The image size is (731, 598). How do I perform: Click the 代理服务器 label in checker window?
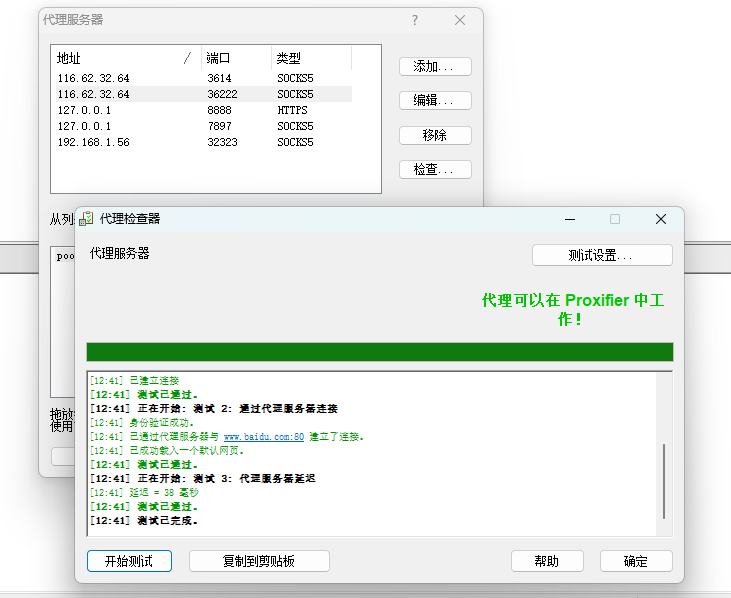pyautogui.click(x=119, y=254)
